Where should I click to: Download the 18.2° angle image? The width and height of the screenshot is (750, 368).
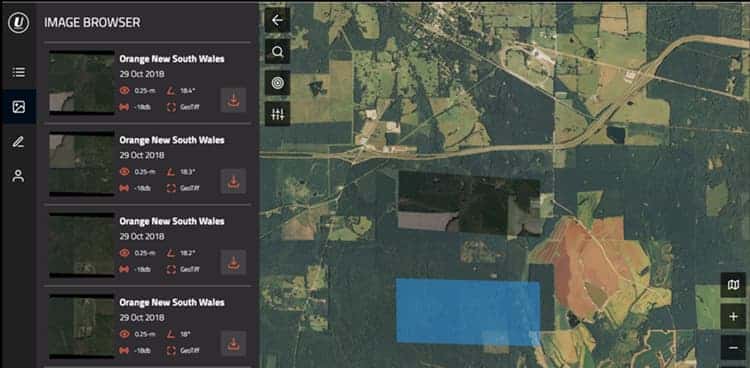pyautogui.click(x=233, y=262)
